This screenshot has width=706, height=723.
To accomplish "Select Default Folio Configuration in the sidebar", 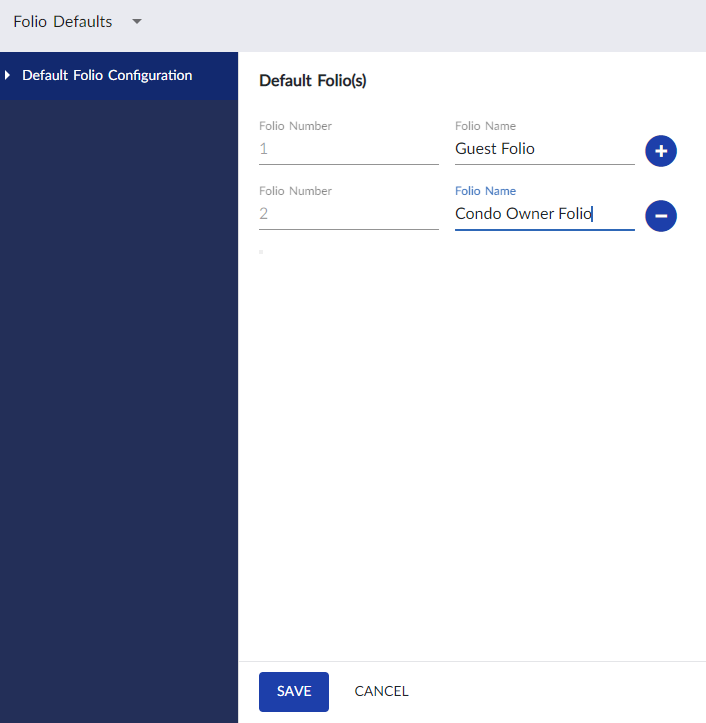I will point(119,76).
